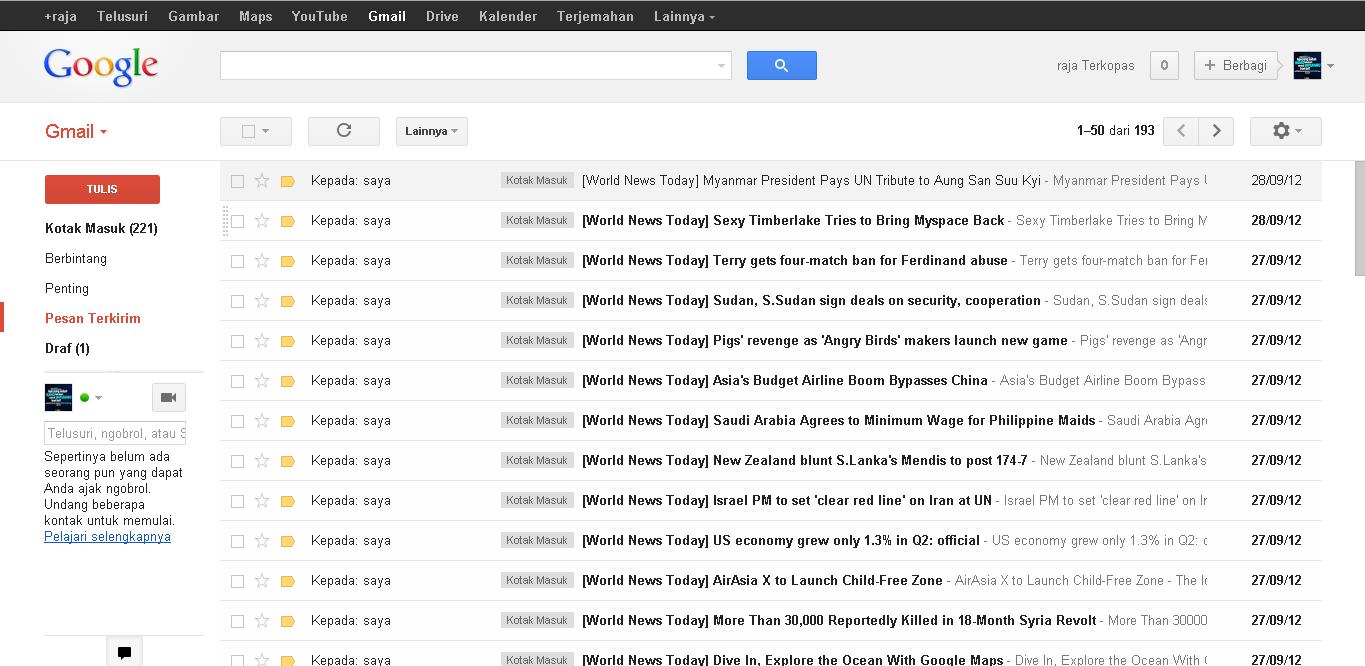Go to the previous page of emails
This screenshot has width=1365, height=666.
coord(1180,130)
